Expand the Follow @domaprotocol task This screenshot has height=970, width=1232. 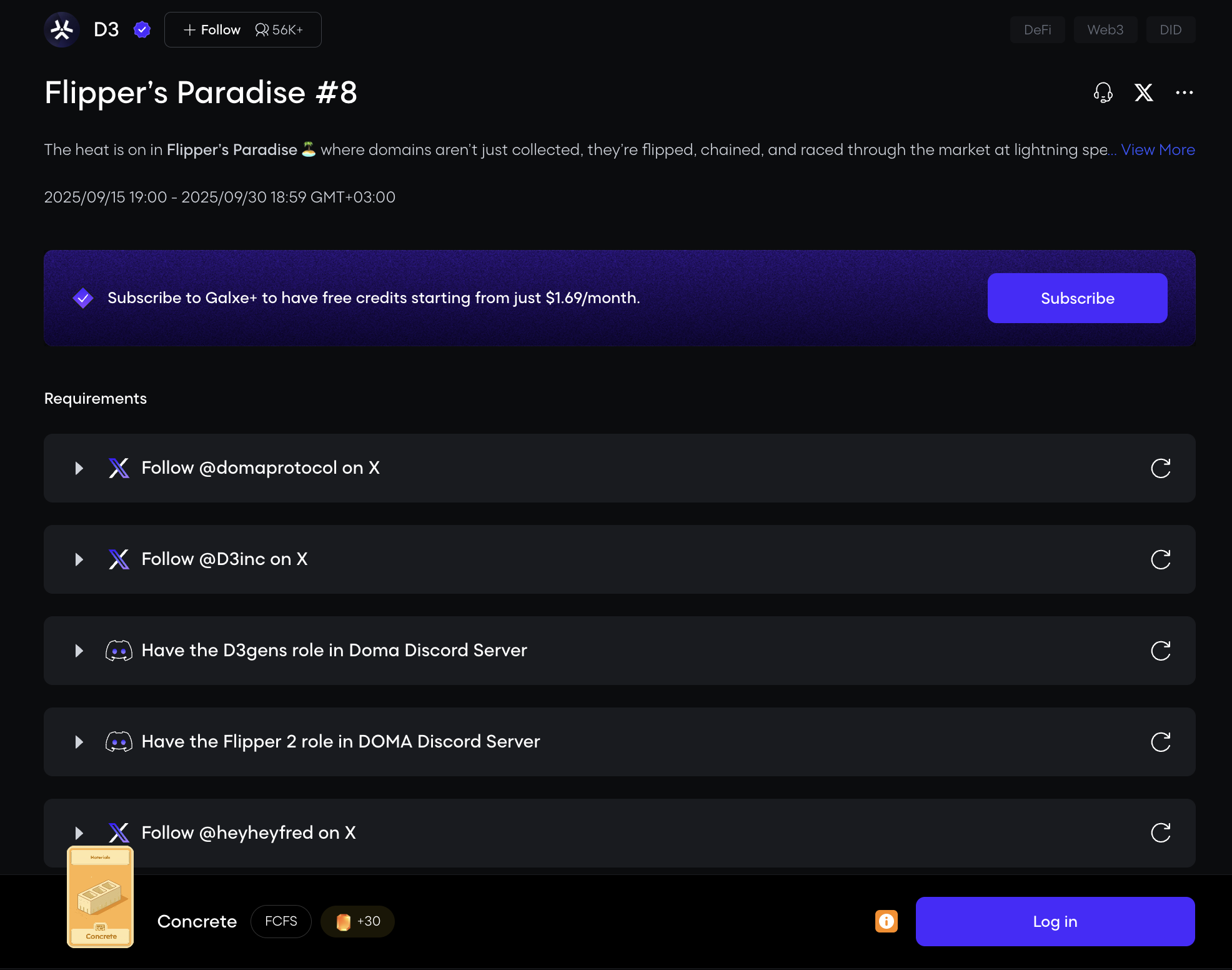click(79, 468)
